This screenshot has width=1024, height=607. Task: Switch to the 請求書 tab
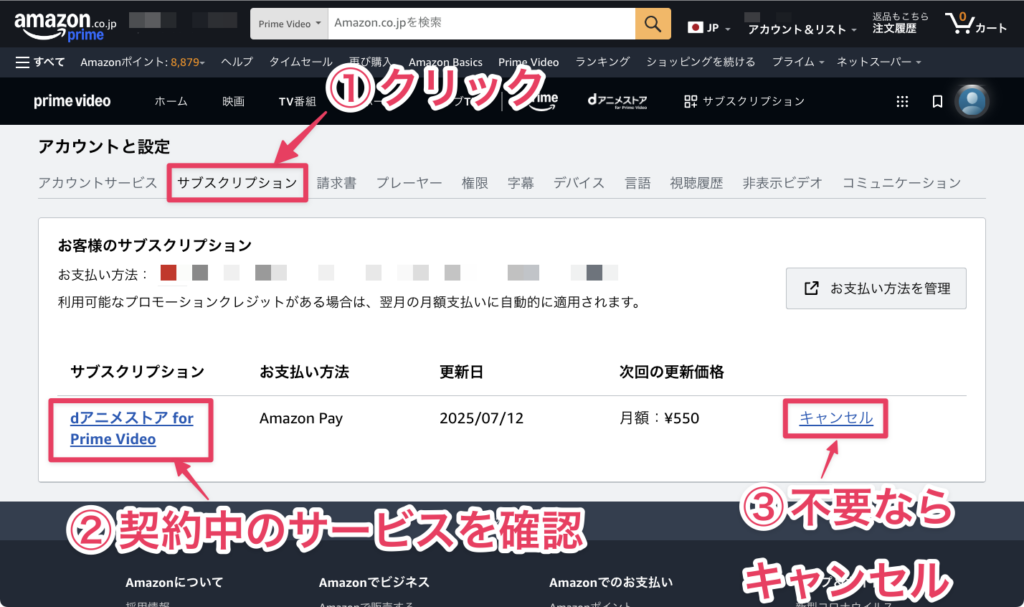pyautogui.click(x=336, y=183)
